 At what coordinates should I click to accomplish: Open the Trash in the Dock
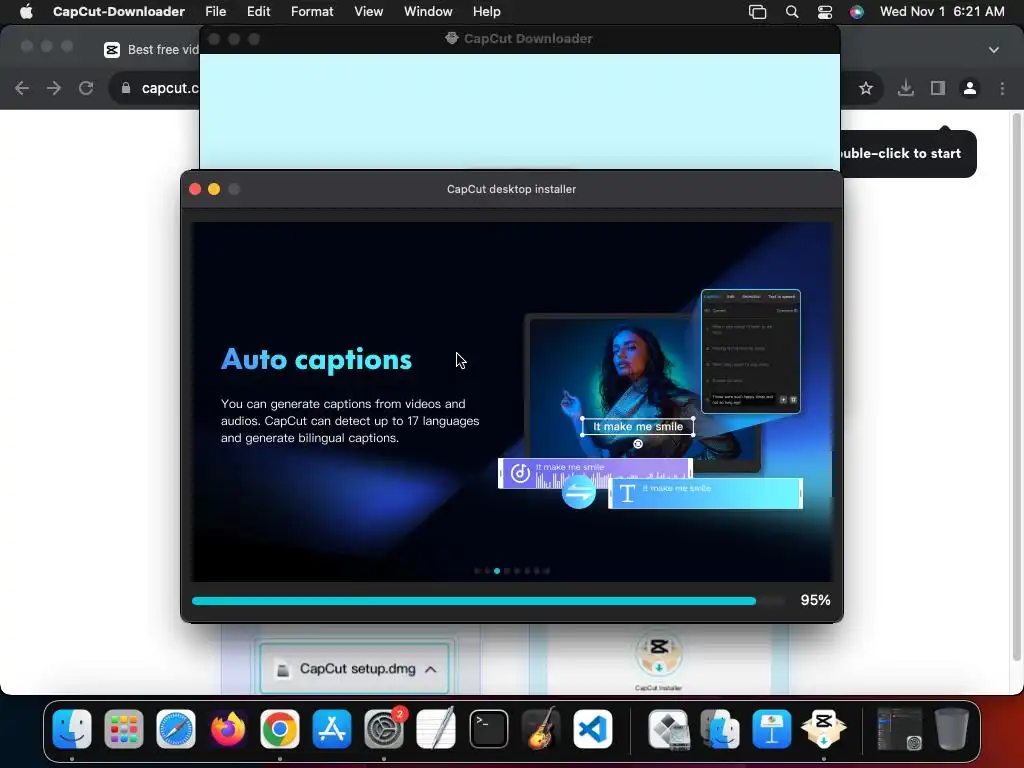[x=952, y=729]
